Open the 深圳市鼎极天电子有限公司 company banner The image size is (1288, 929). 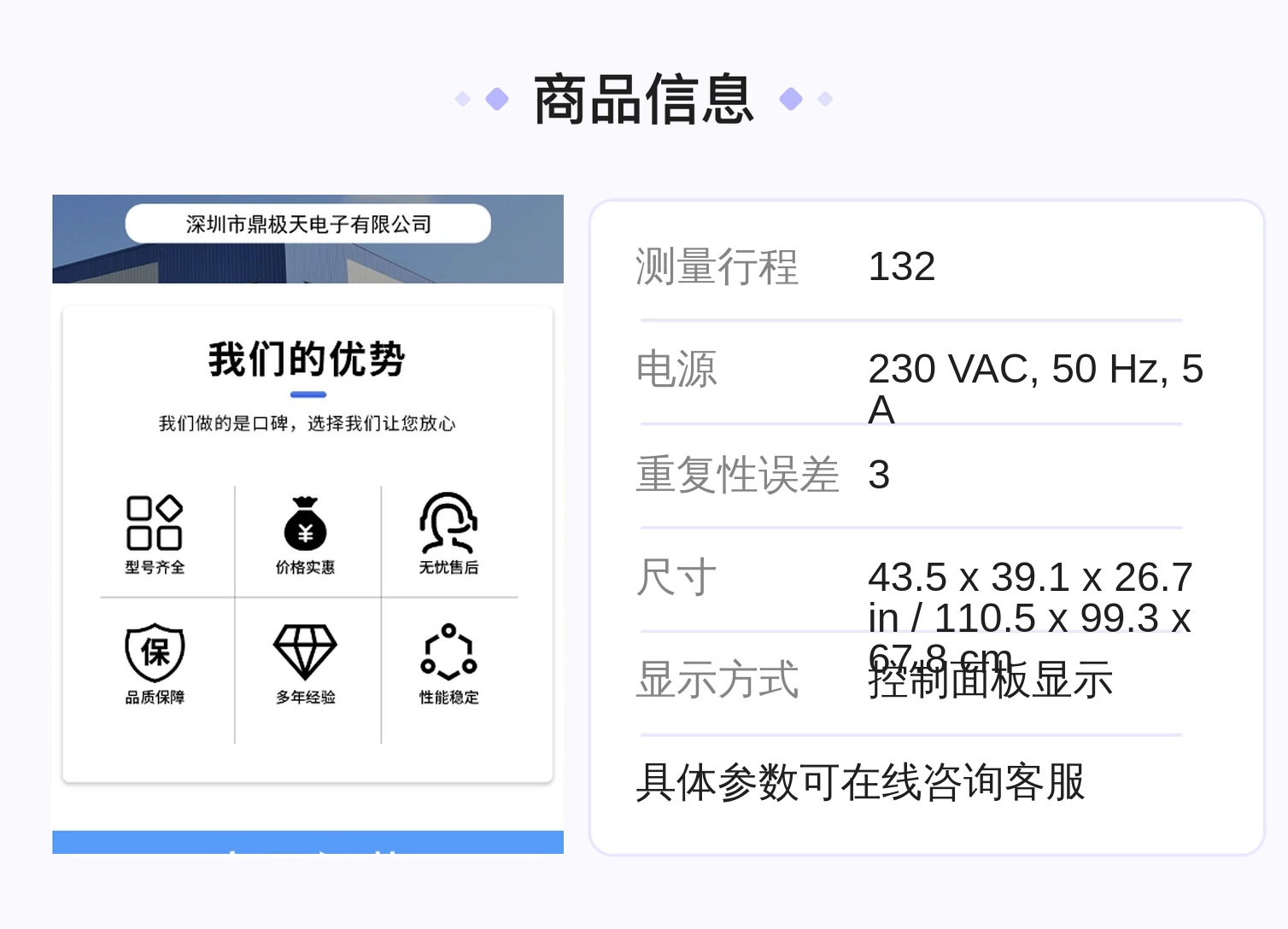click(308, 224)
